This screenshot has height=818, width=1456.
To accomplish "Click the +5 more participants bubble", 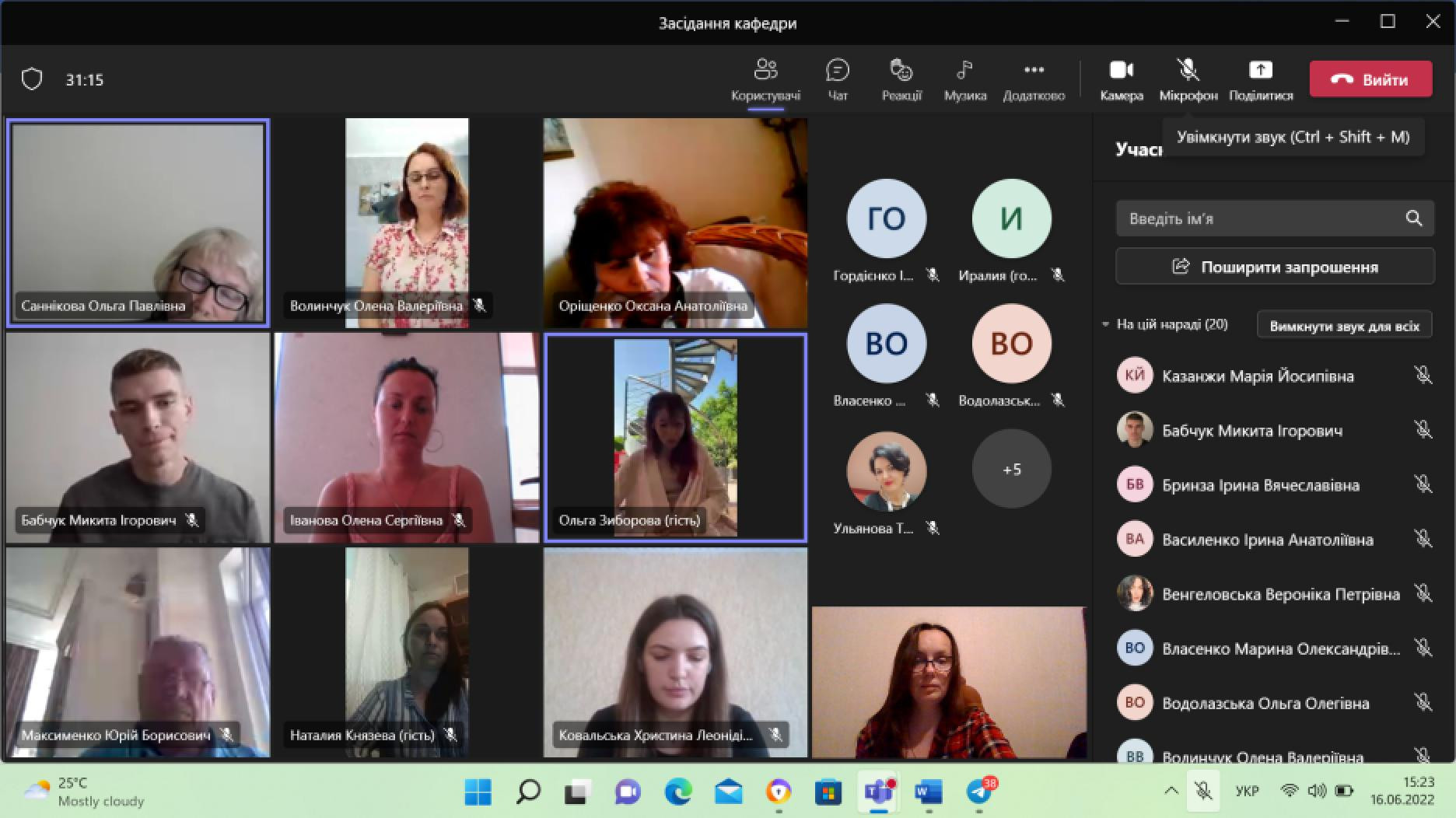I will [x=1011, y=469].
